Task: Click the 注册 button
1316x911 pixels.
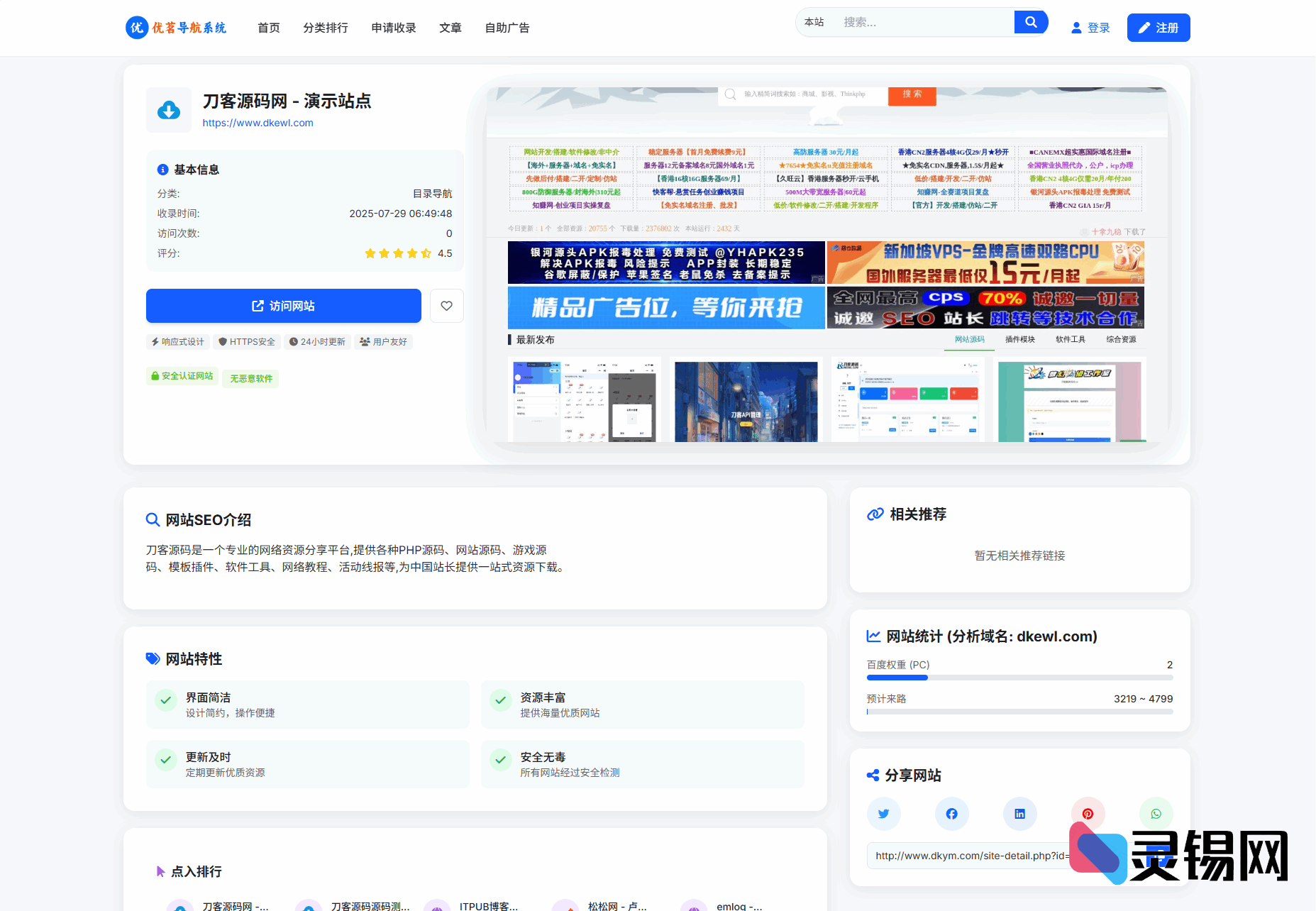Action: coord(1158,28)
